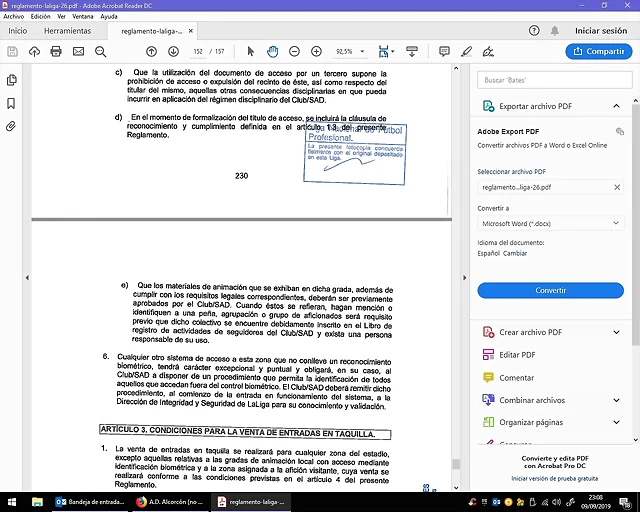Click Iniciar sesión

(601, 31)
